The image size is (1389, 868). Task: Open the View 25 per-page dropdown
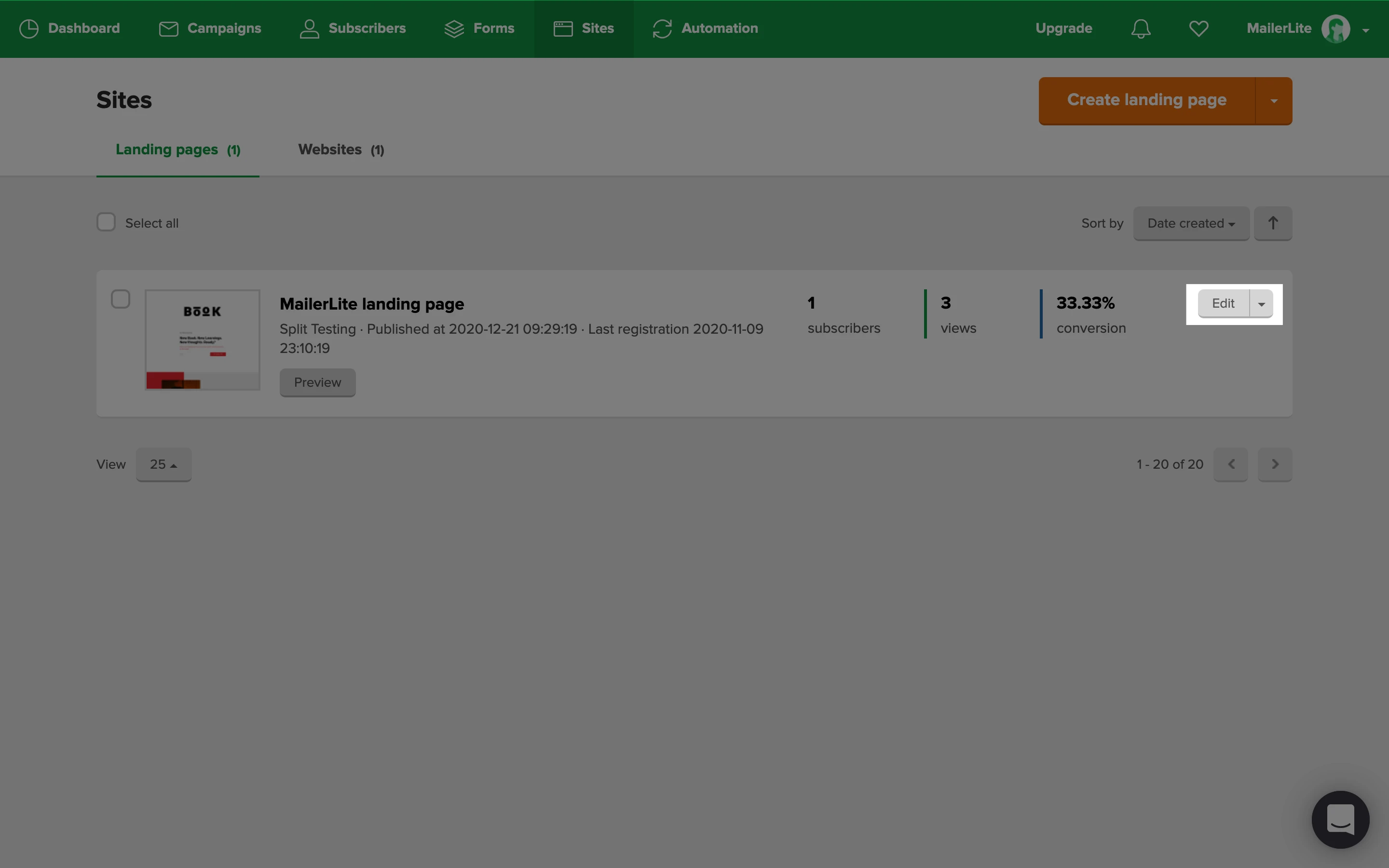(163, 464)
